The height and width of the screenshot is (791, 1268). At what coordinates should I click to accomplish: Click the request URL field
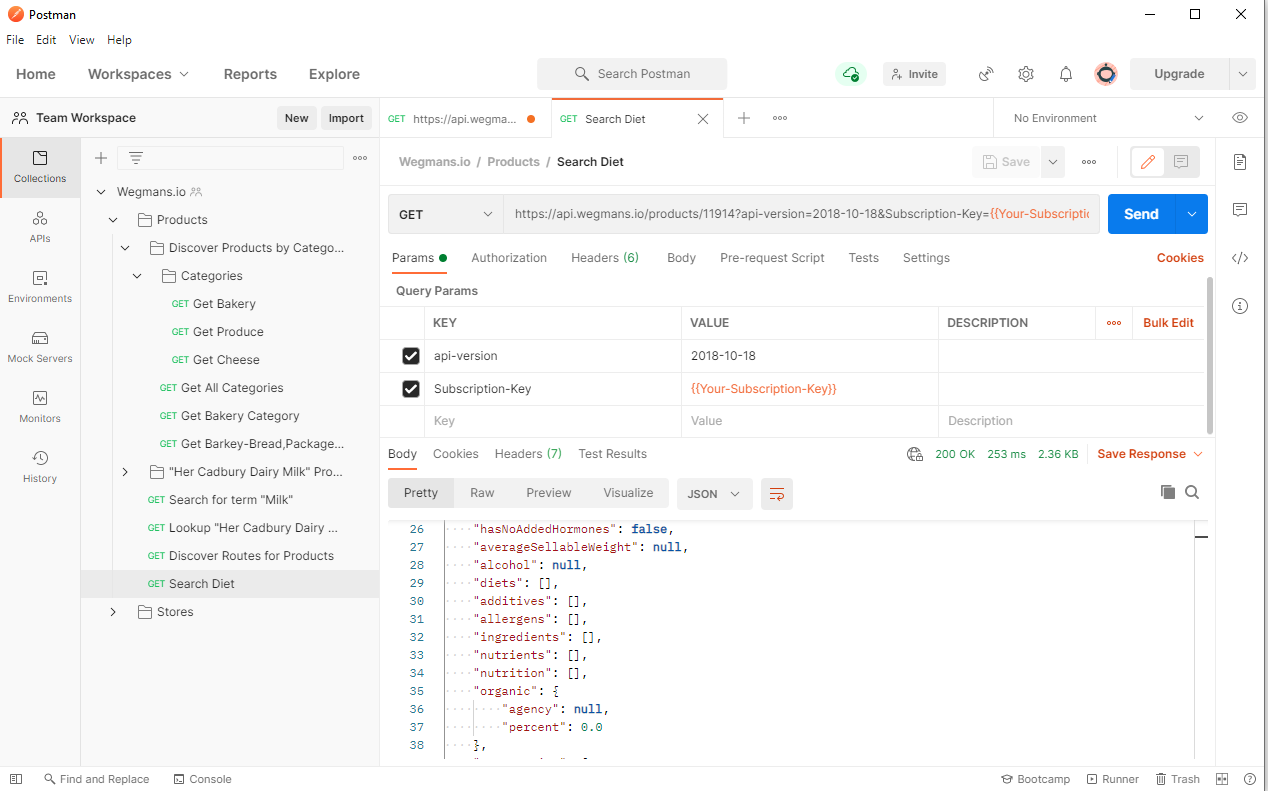(801, 214)
